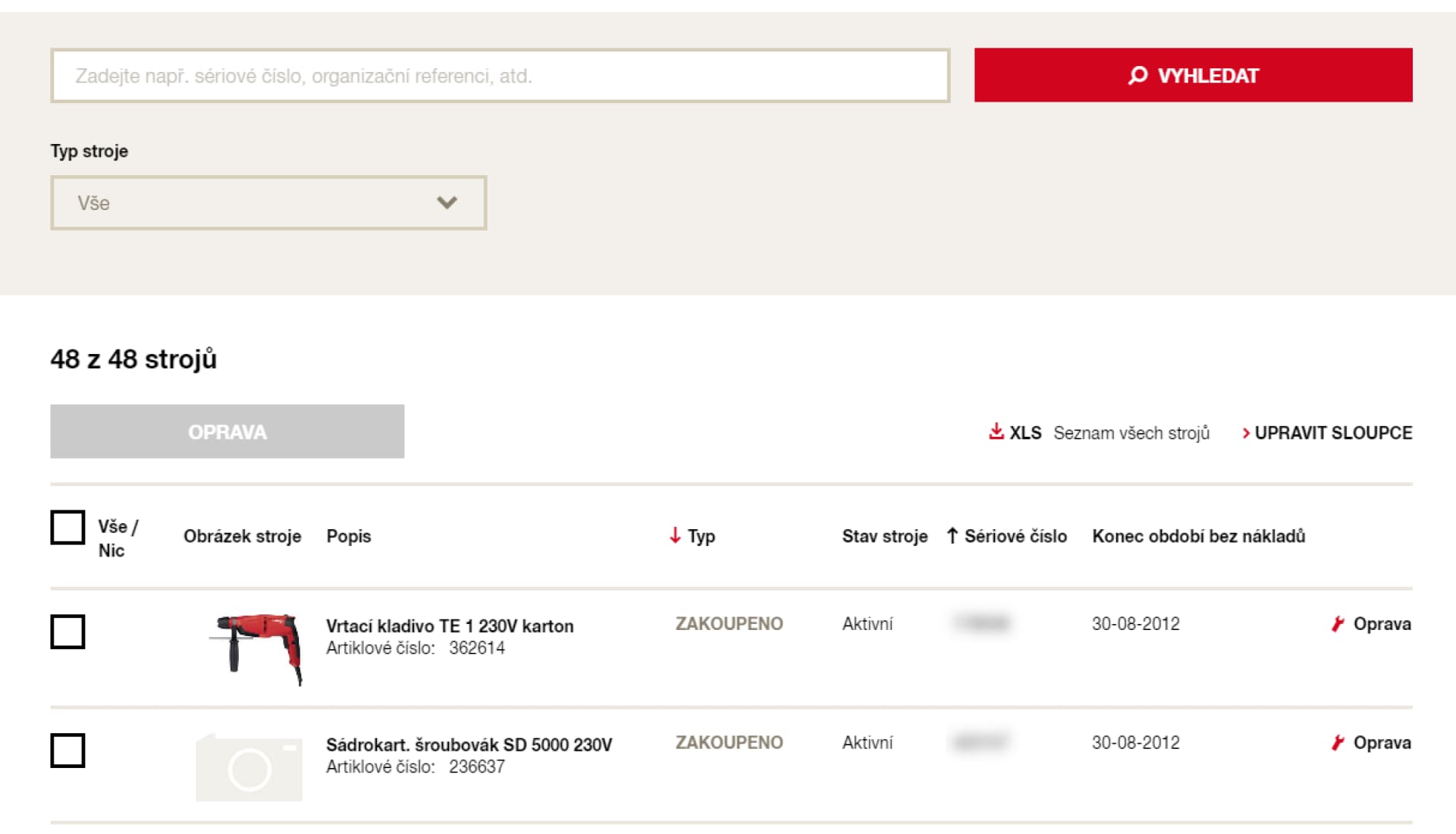Click the 48 z 48 strojů heading
Viewport: 1456px width, 834px height.
pos(133,359)
